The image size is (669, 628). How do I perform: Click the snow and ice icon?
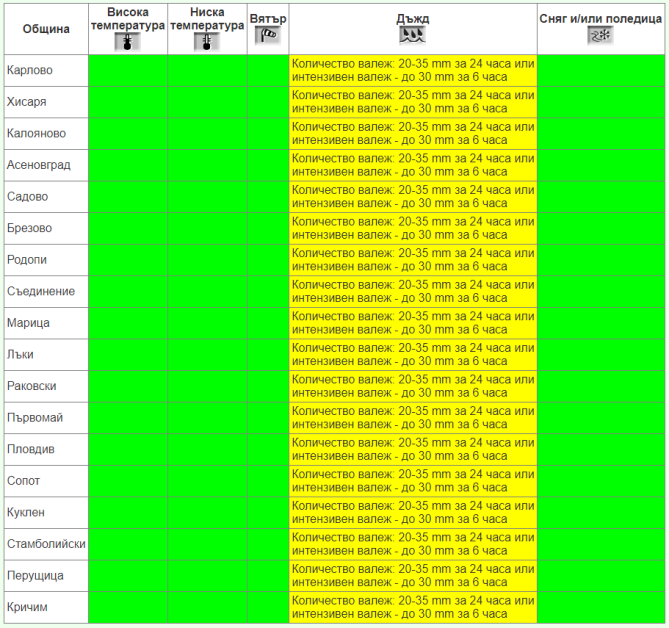pos(601,35)
